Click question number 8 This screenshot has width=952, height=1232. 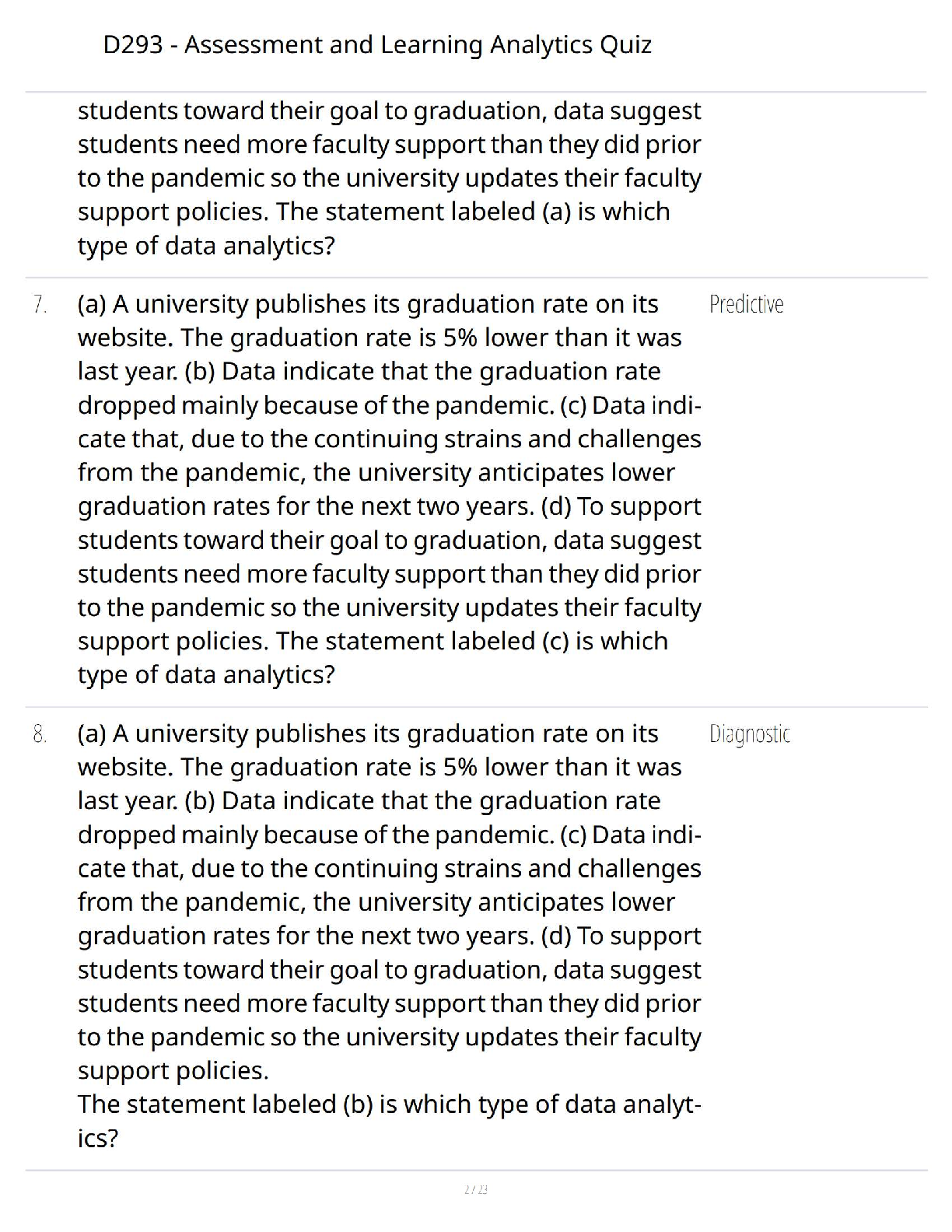tap(40, 733)
